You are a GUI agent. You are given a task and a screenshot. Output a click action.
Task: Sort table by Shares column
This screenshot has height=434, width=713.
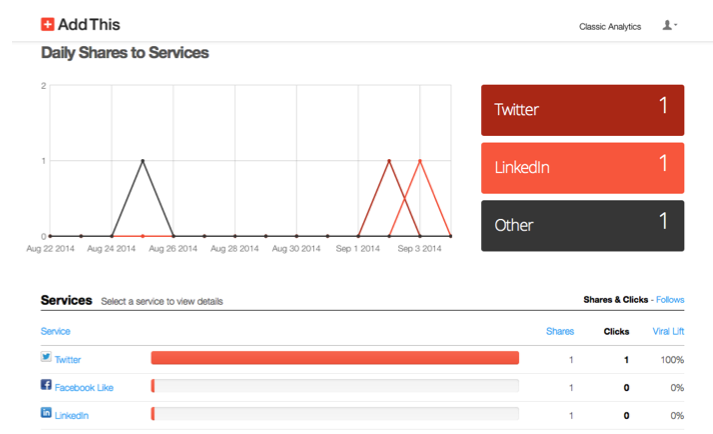tap(560, 331)
